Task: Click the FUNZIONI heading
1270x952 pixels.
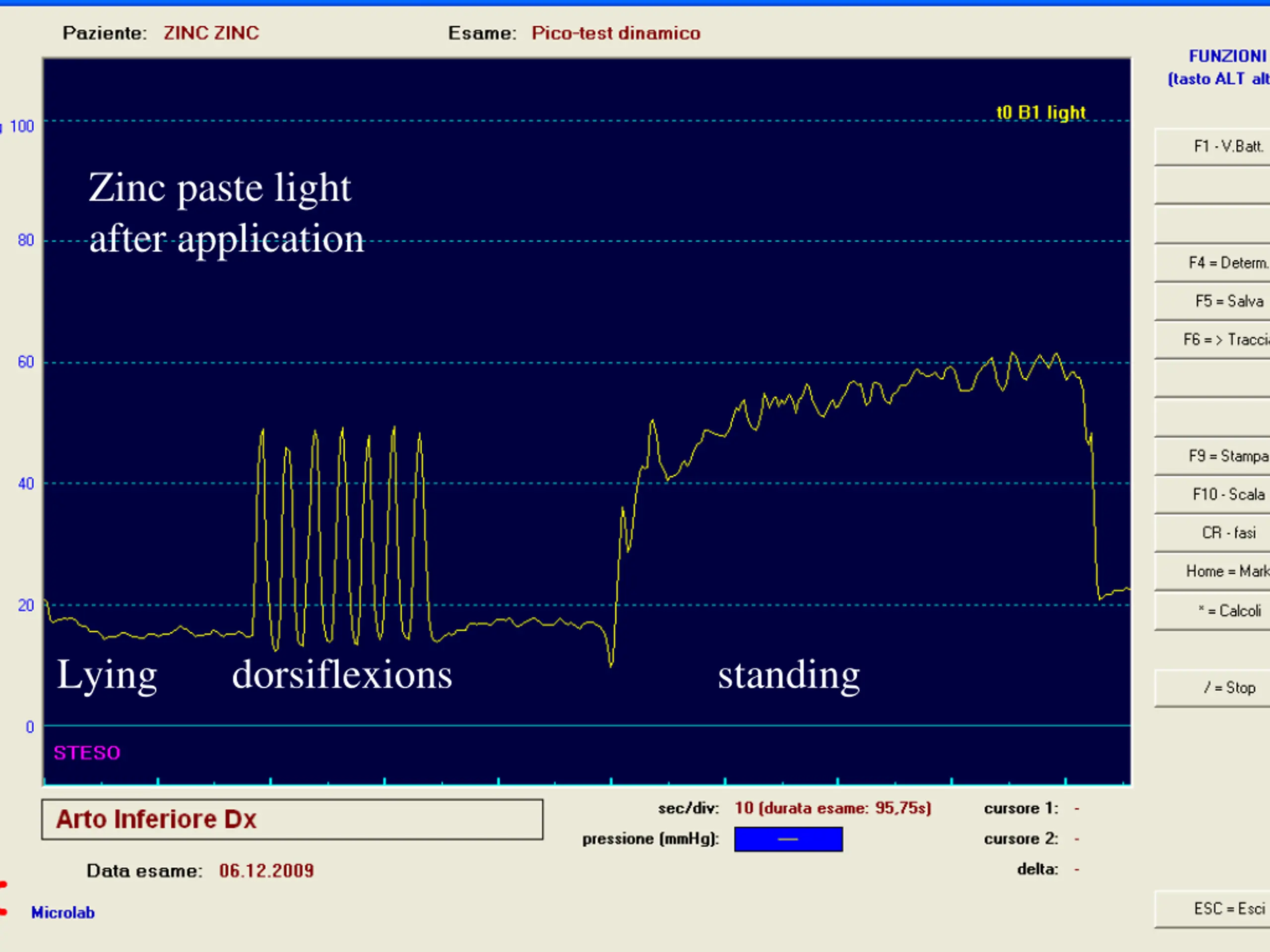Action: 1227,56
